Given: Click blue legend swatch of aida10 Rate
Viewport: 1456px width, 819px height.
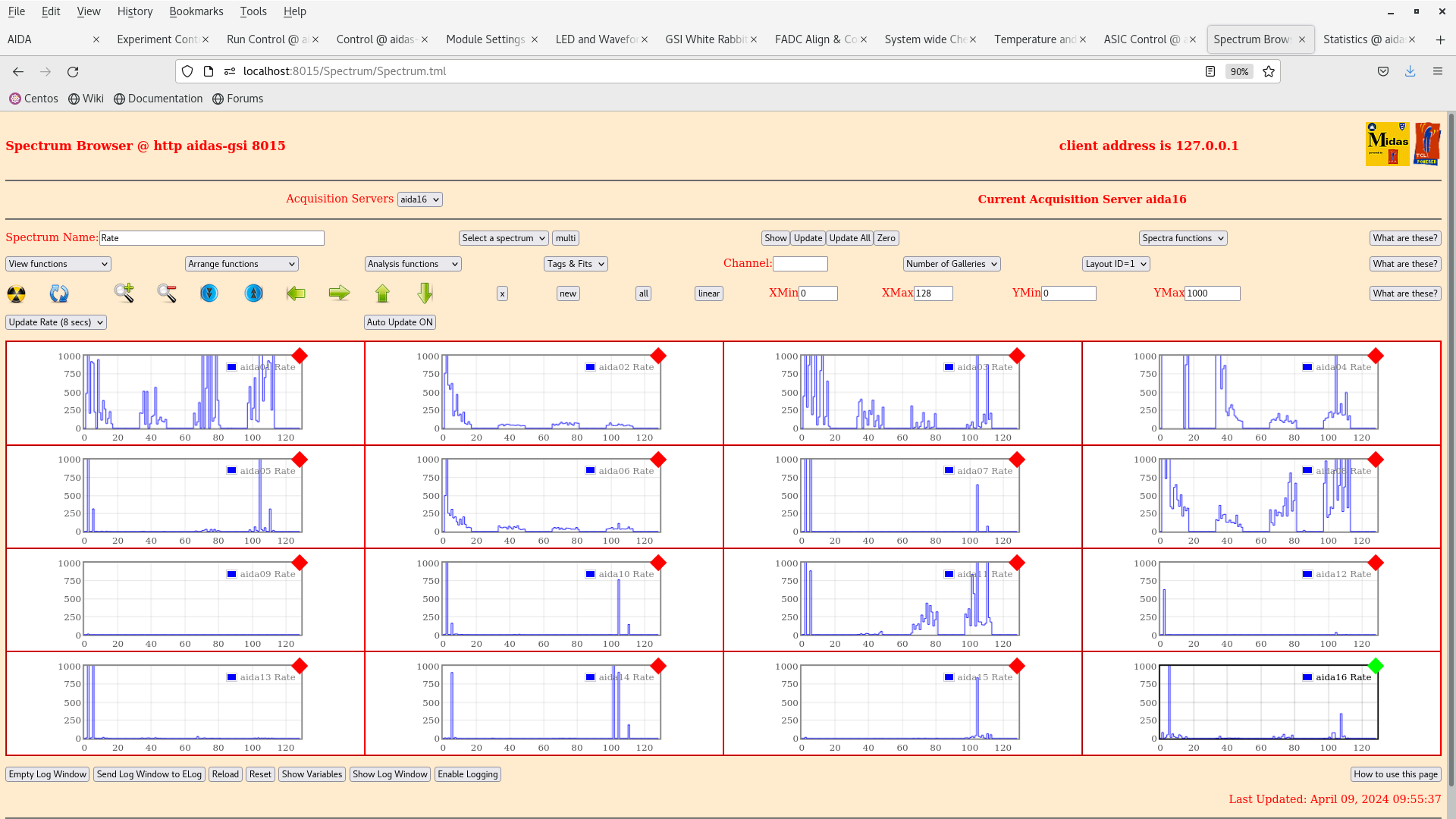Looking at the screenshot, I should (590, 574).
